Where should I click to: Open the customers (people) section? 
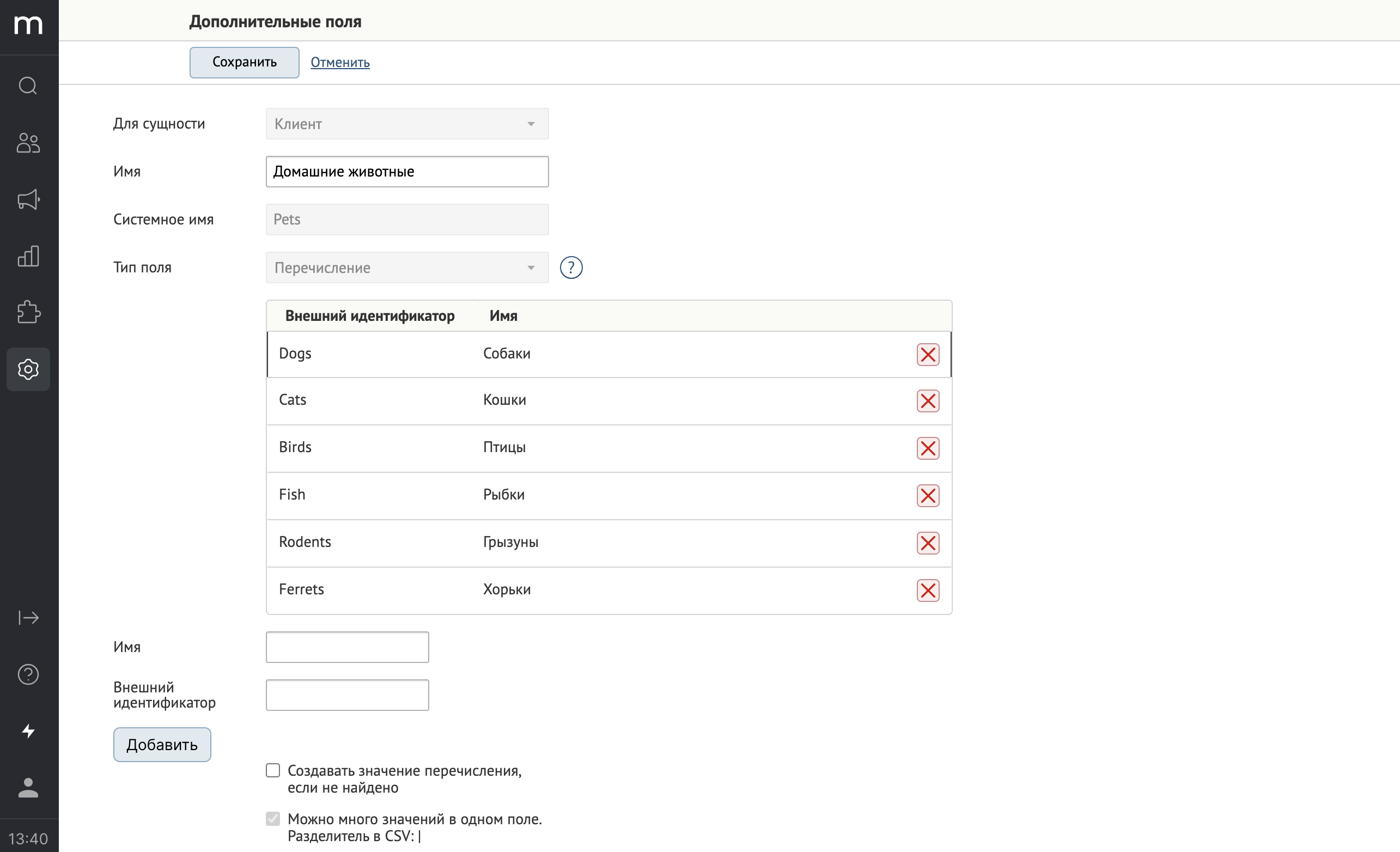pyautogui.click(x=28, y=143)
